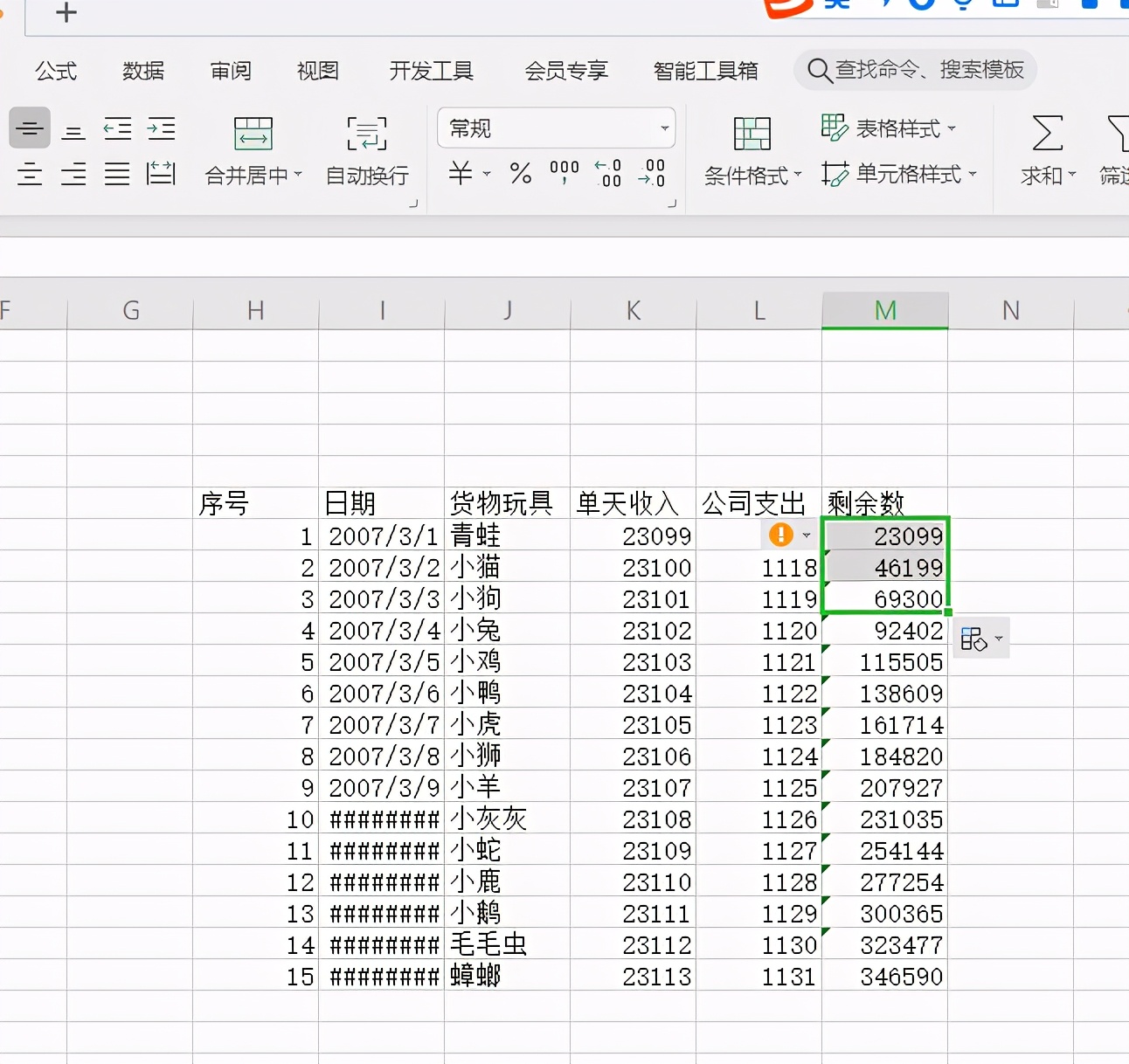Open the 审阅 ribbon tab
1129x1064 pixels.
231,71
